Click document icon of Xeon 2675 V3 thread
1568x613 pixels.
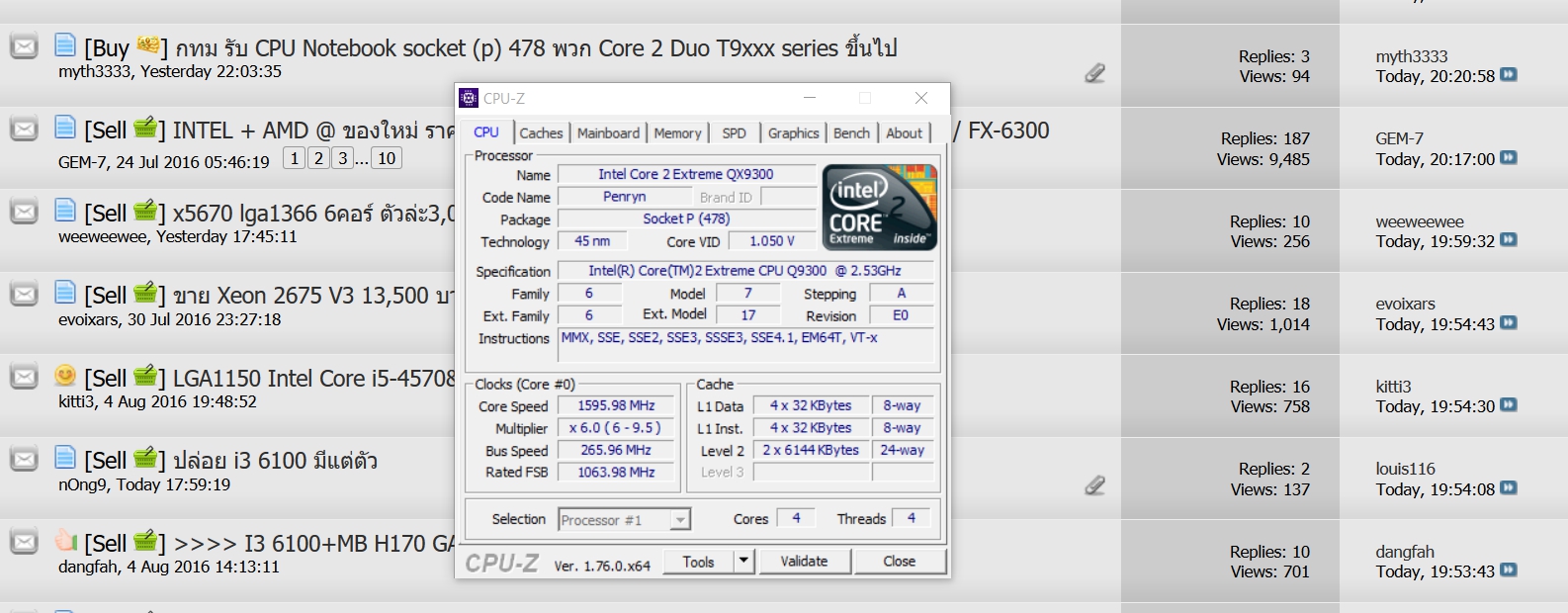(65, 292)
